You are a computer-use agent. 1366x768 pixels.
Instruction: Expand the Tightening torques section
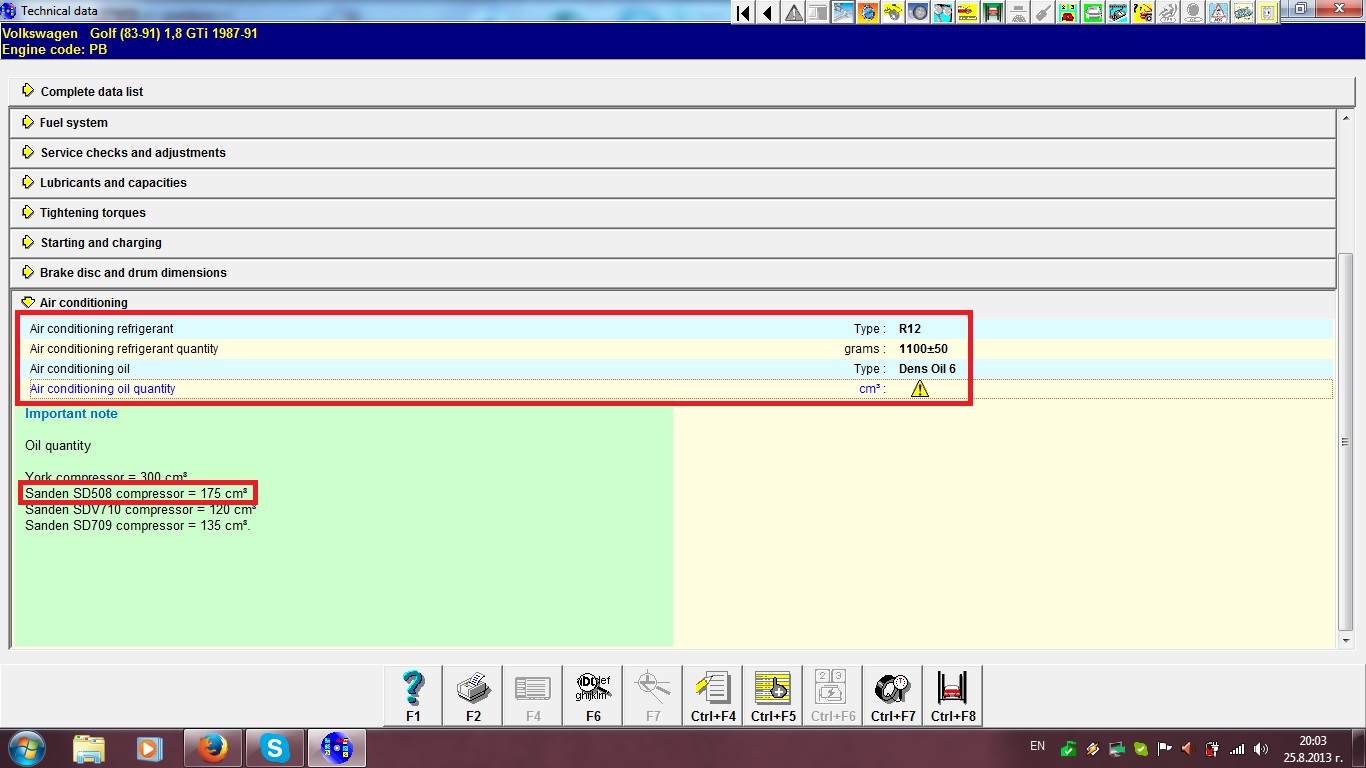[93, 213]
